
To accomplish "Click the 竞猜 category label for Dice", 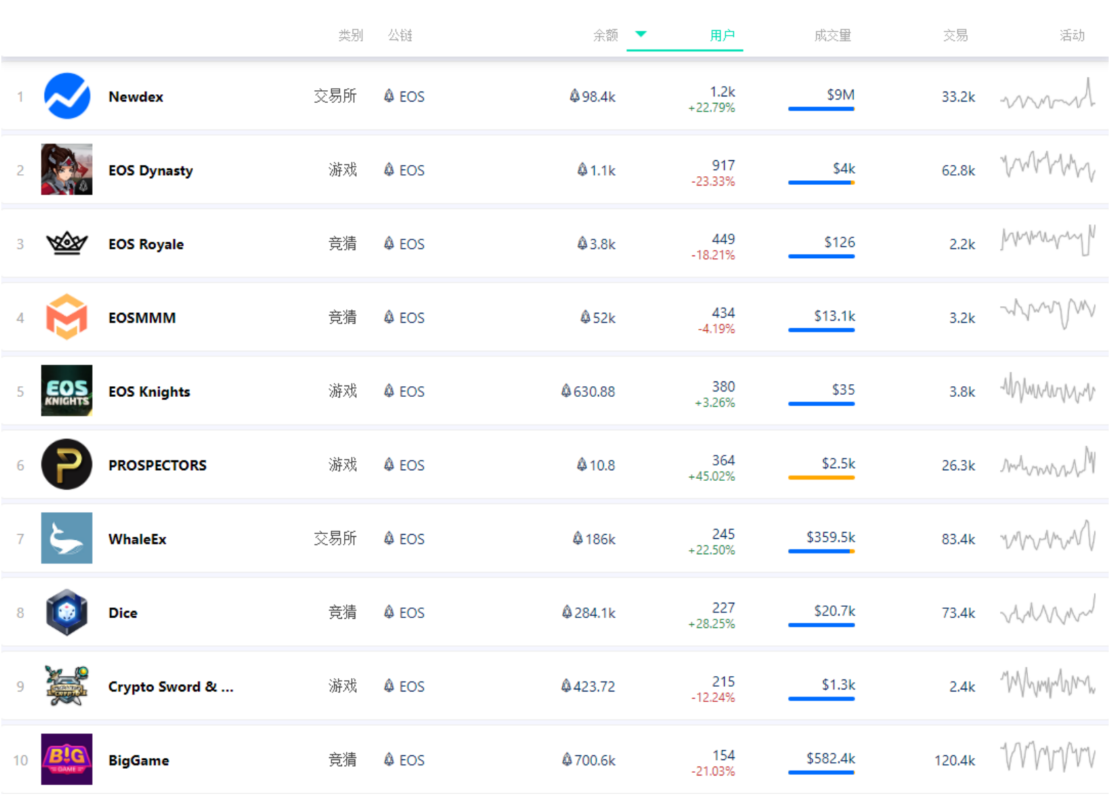I will pos(342,612).
